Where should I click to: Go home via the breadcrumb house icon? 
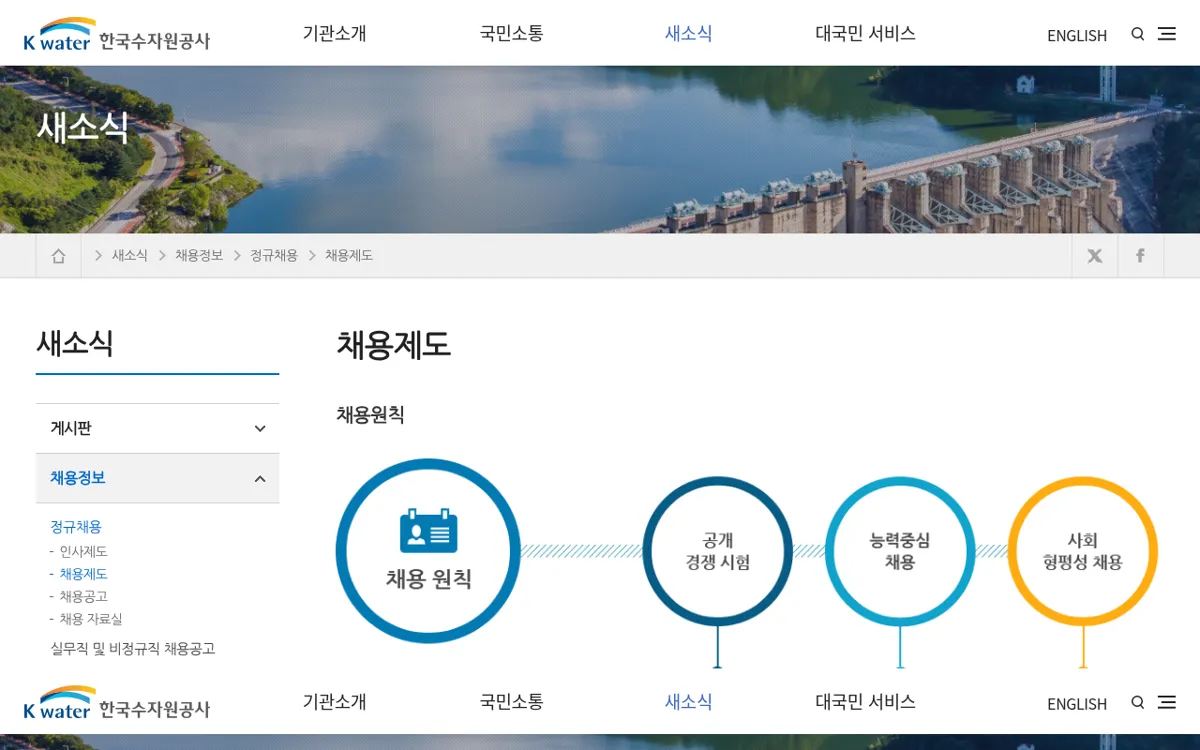pyautogui.click(x=58, y=256)
